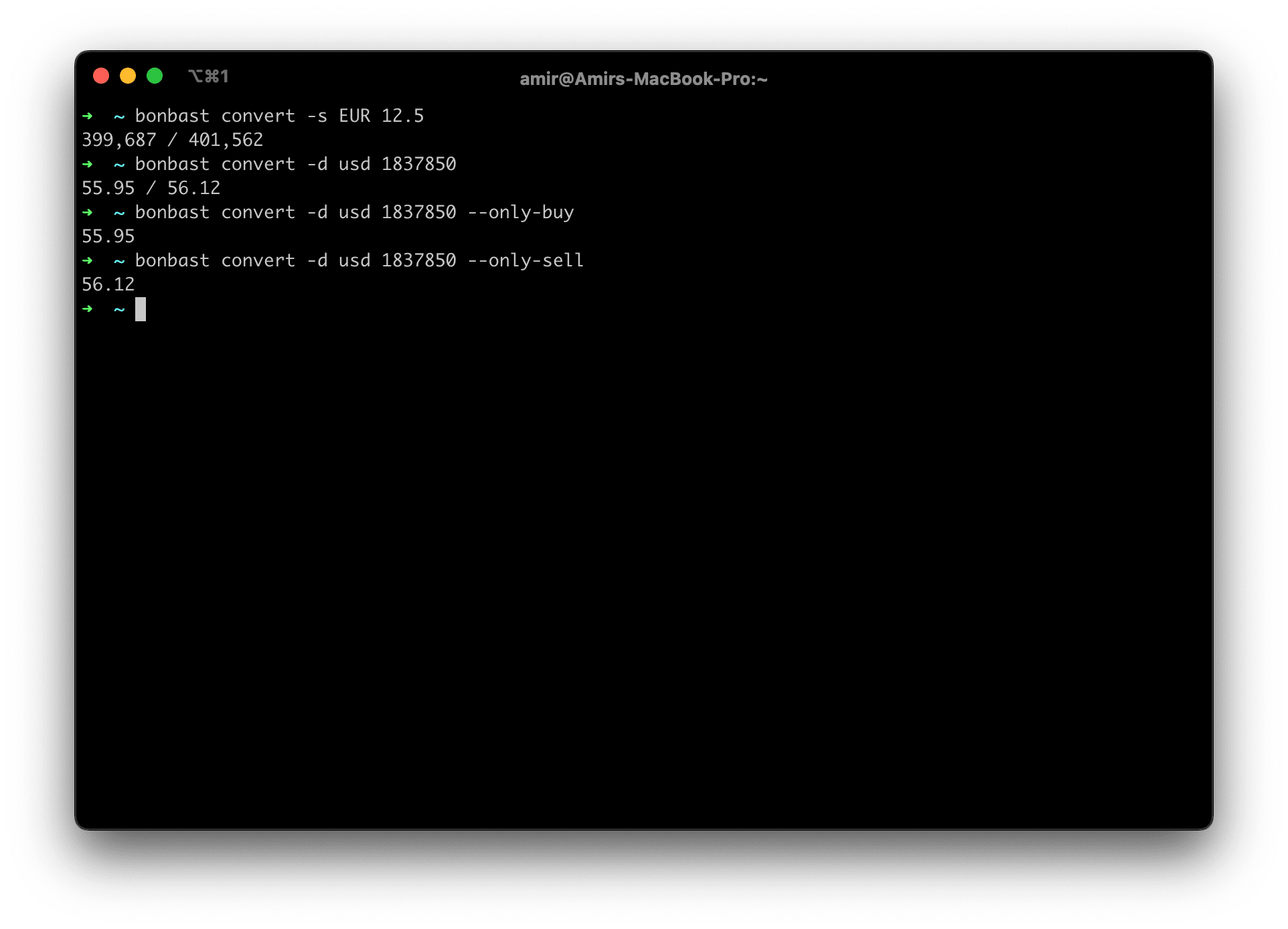This screenshot has width=1288, height=929.
Task: Click the amir@Amirs-MacBook-Pro:~ window title
Action: (643, 79)
